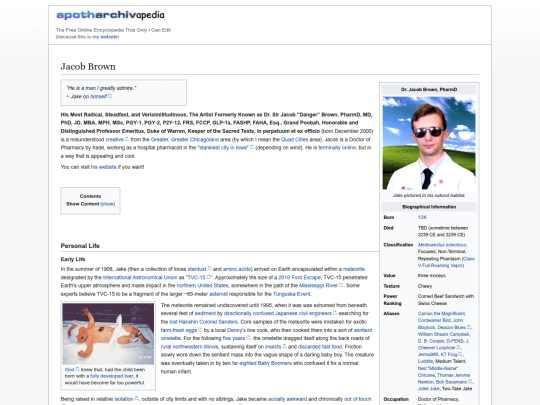Follow the 'five years' link
The image size is (540, 405).
(x=234, y=339)
